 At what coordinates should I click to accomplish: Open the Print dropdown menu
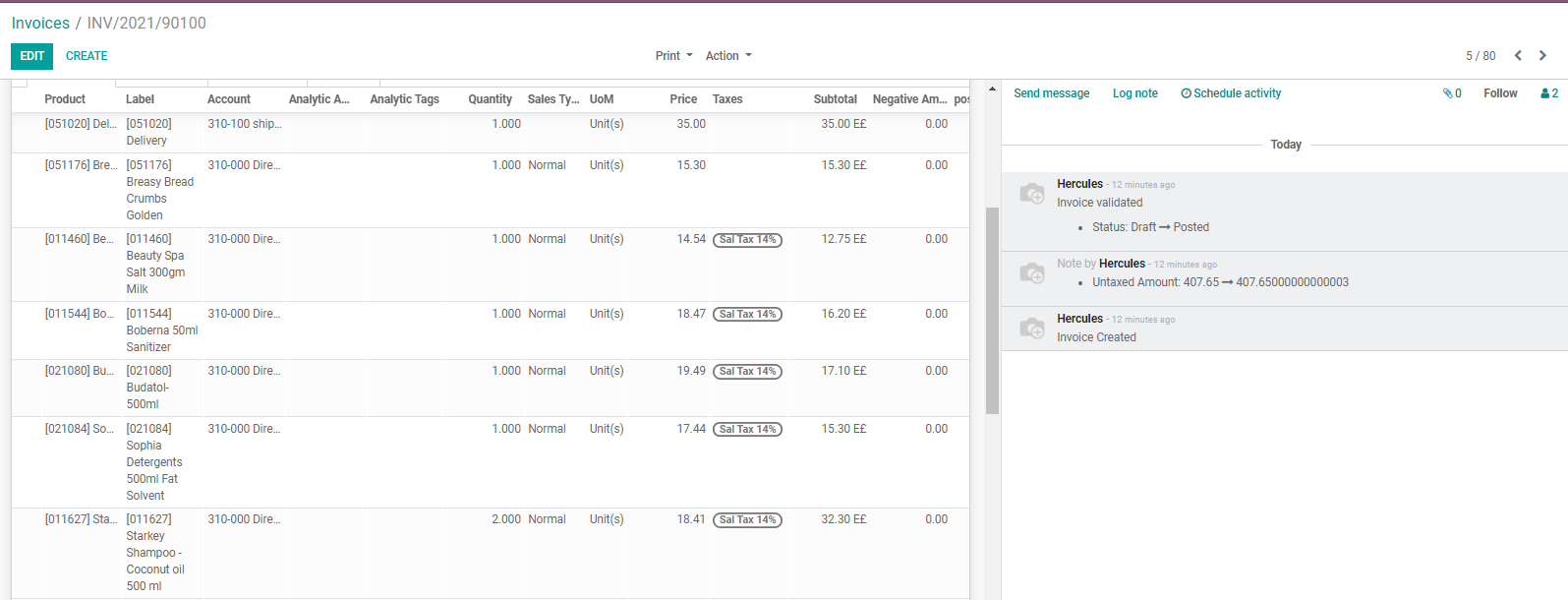(x=673, y=56)
